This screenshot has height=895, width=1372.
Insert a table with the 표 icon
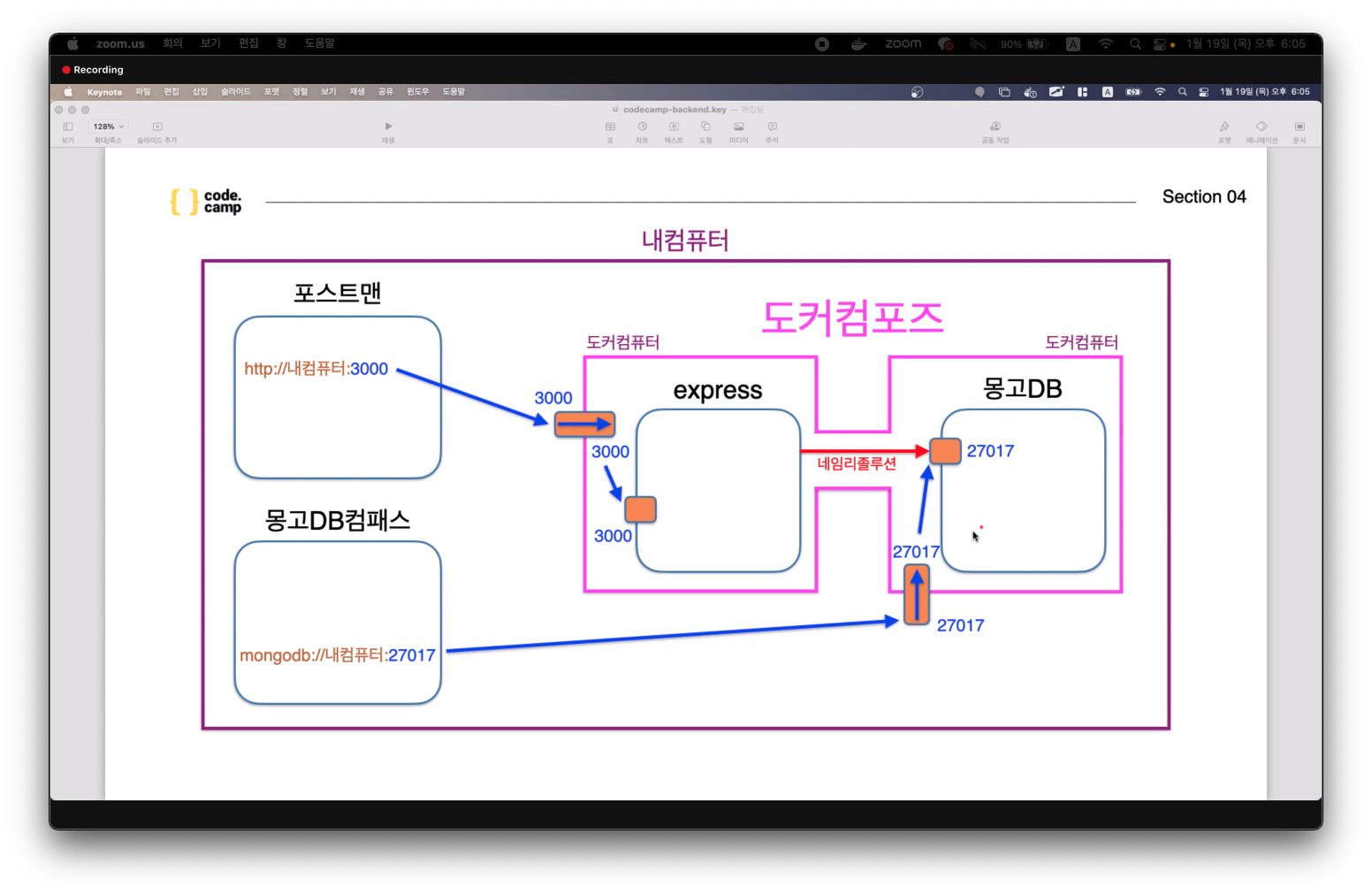tap(610, 126)
